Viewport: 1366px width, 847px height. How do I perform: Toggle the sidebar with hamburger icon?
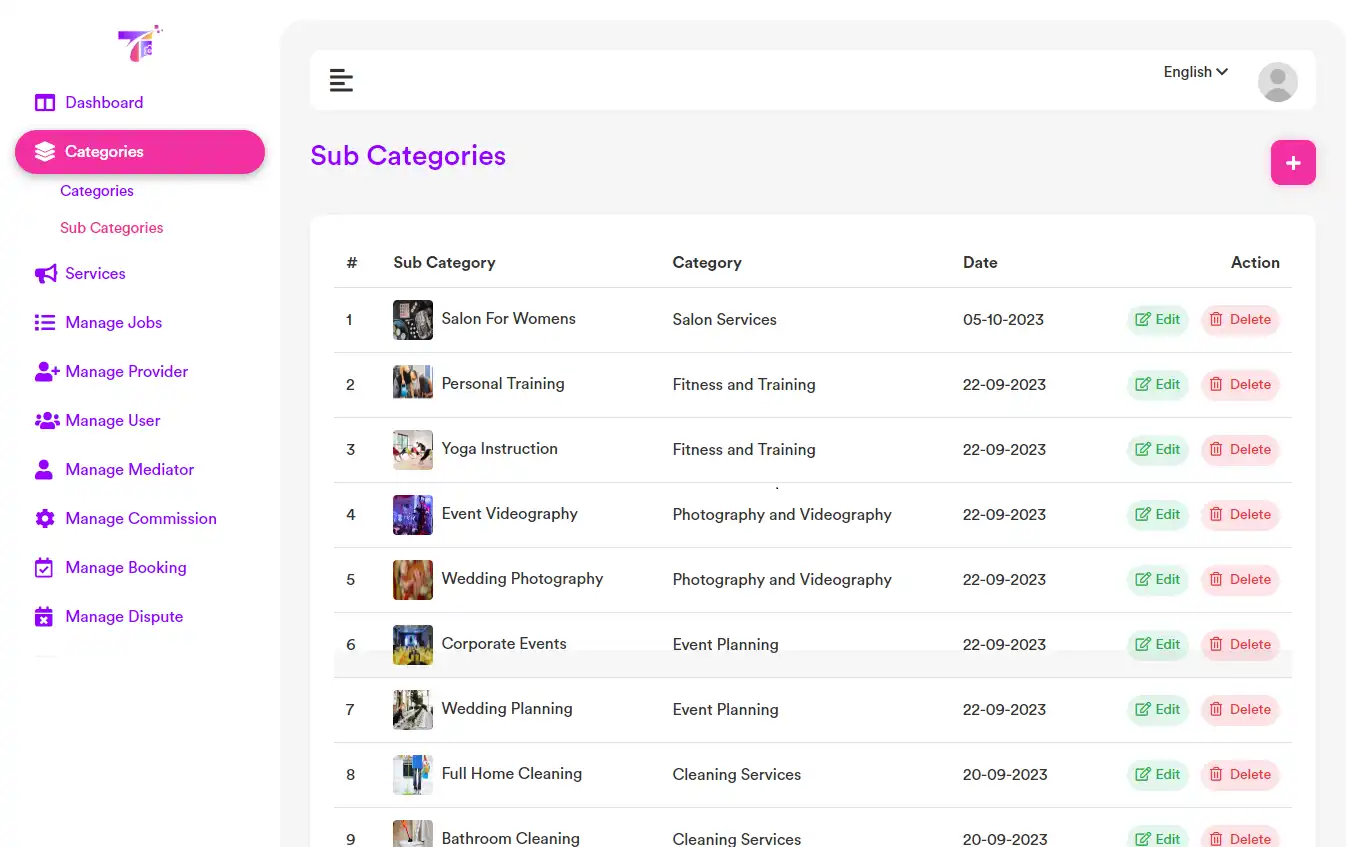341,79
